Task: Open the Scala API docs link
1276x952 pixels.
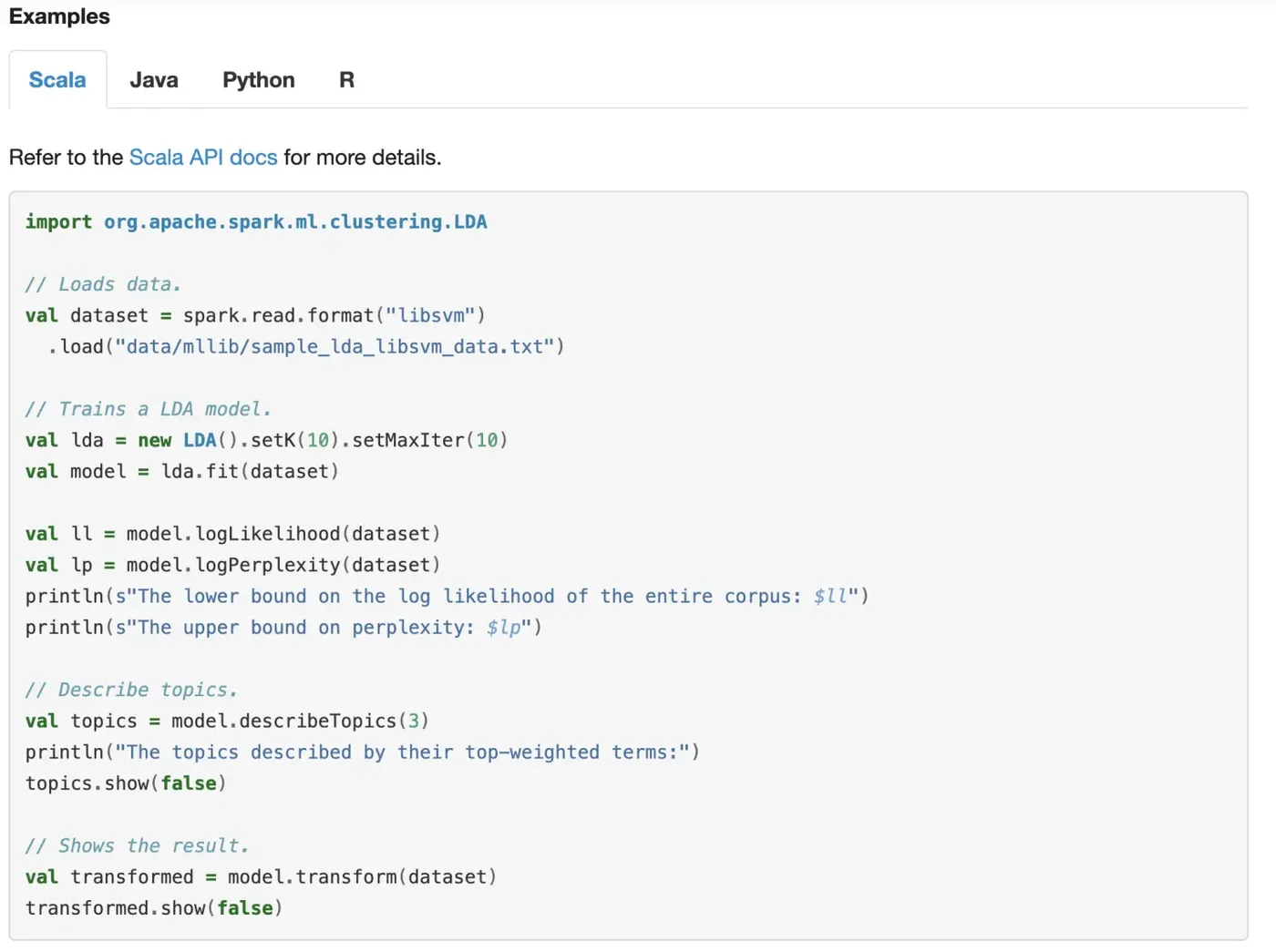Action: coord(202,158)
